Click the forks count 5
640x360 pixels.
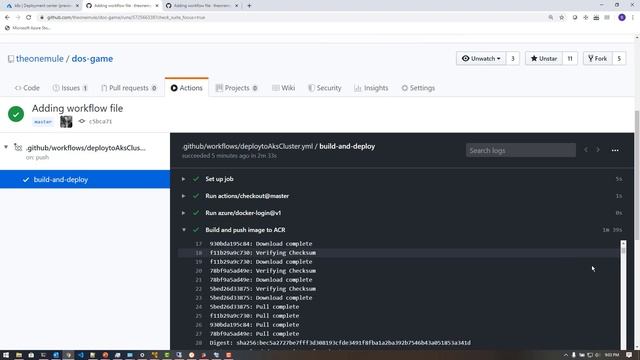click(x=619, y=58)
